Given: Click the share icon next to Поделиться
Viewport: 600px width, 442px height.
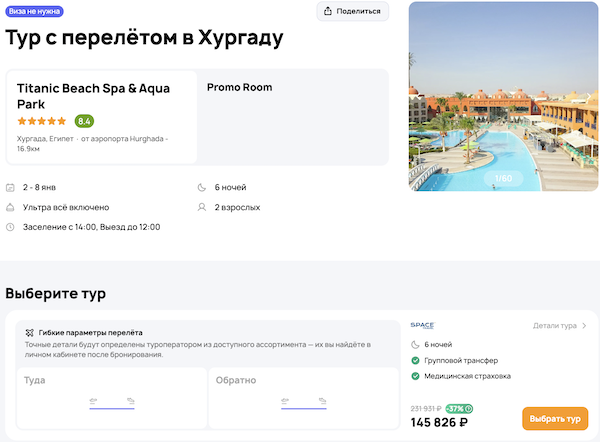Looking at the screenshot, I should click(x=329, y=11).
